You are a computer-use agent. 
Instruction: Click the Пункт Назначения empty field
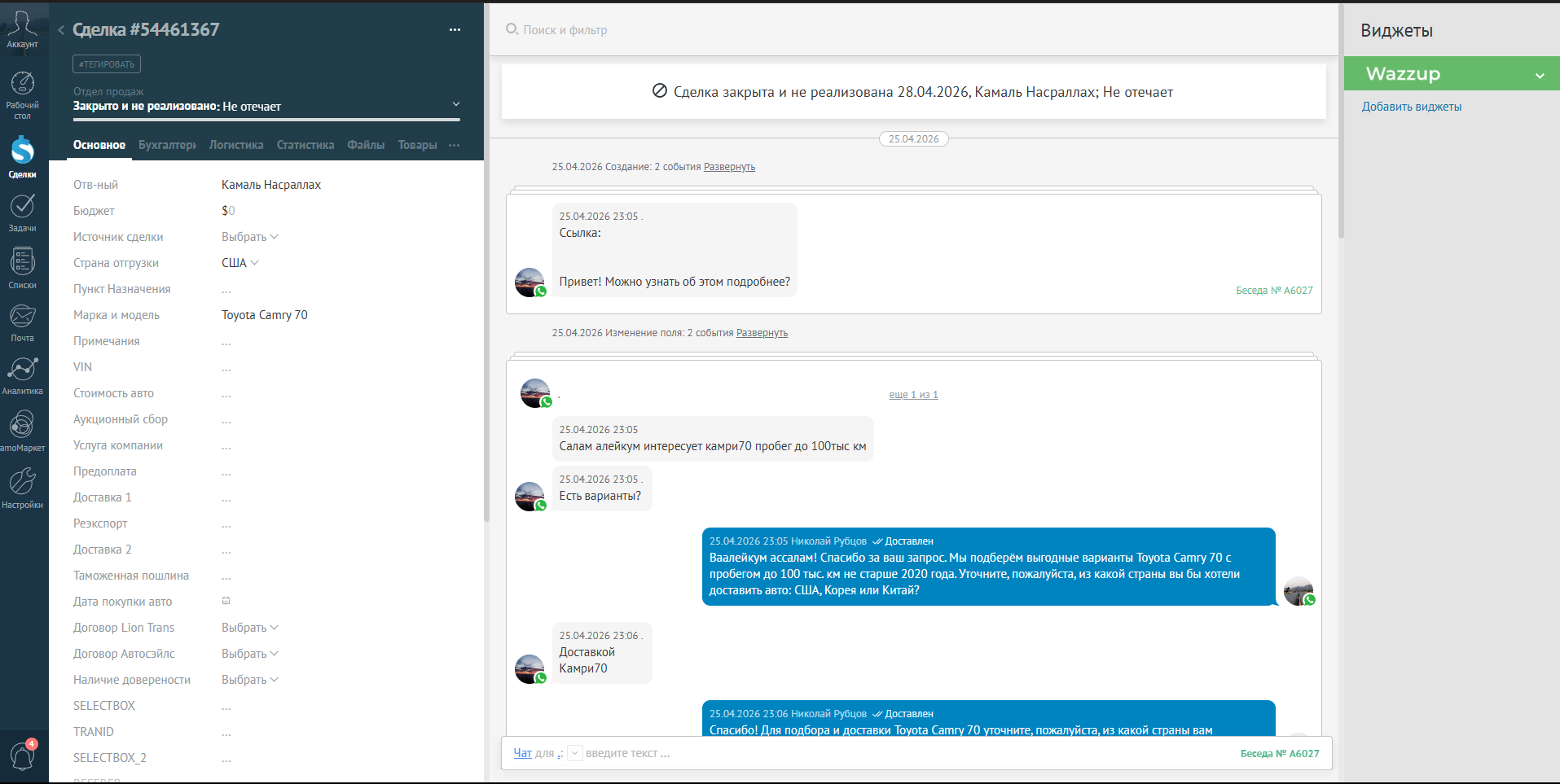pyautogui.click(x=226, y=290)
